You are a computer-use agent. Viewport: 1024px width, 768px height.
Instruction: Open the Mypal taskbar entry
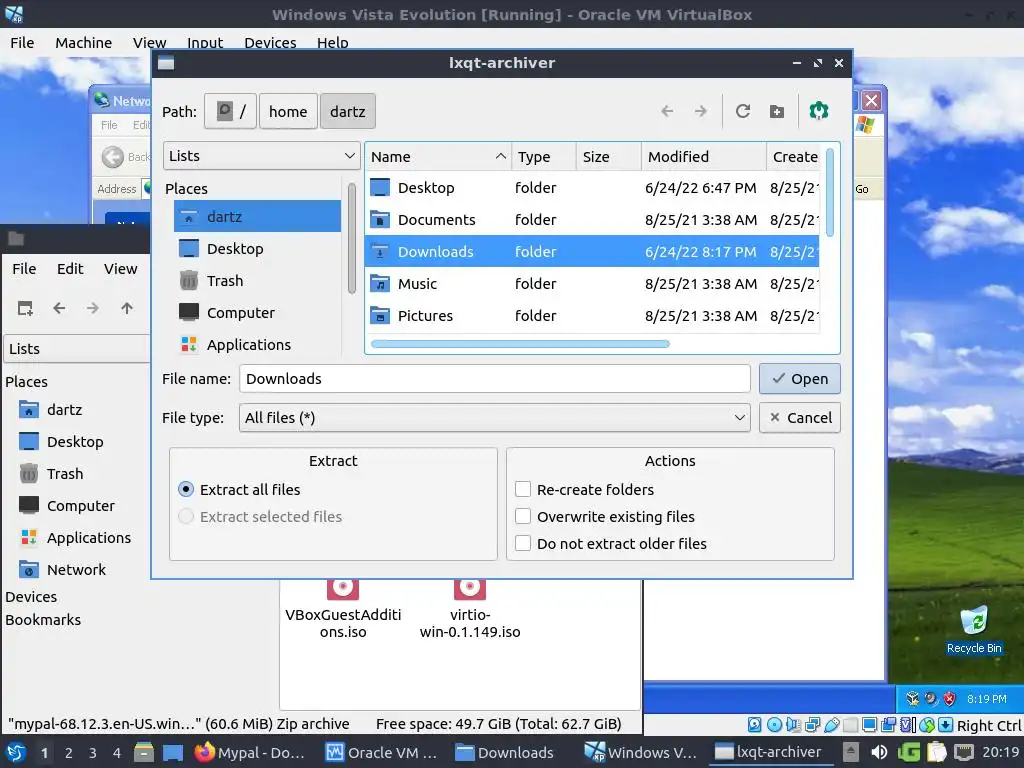250,752
